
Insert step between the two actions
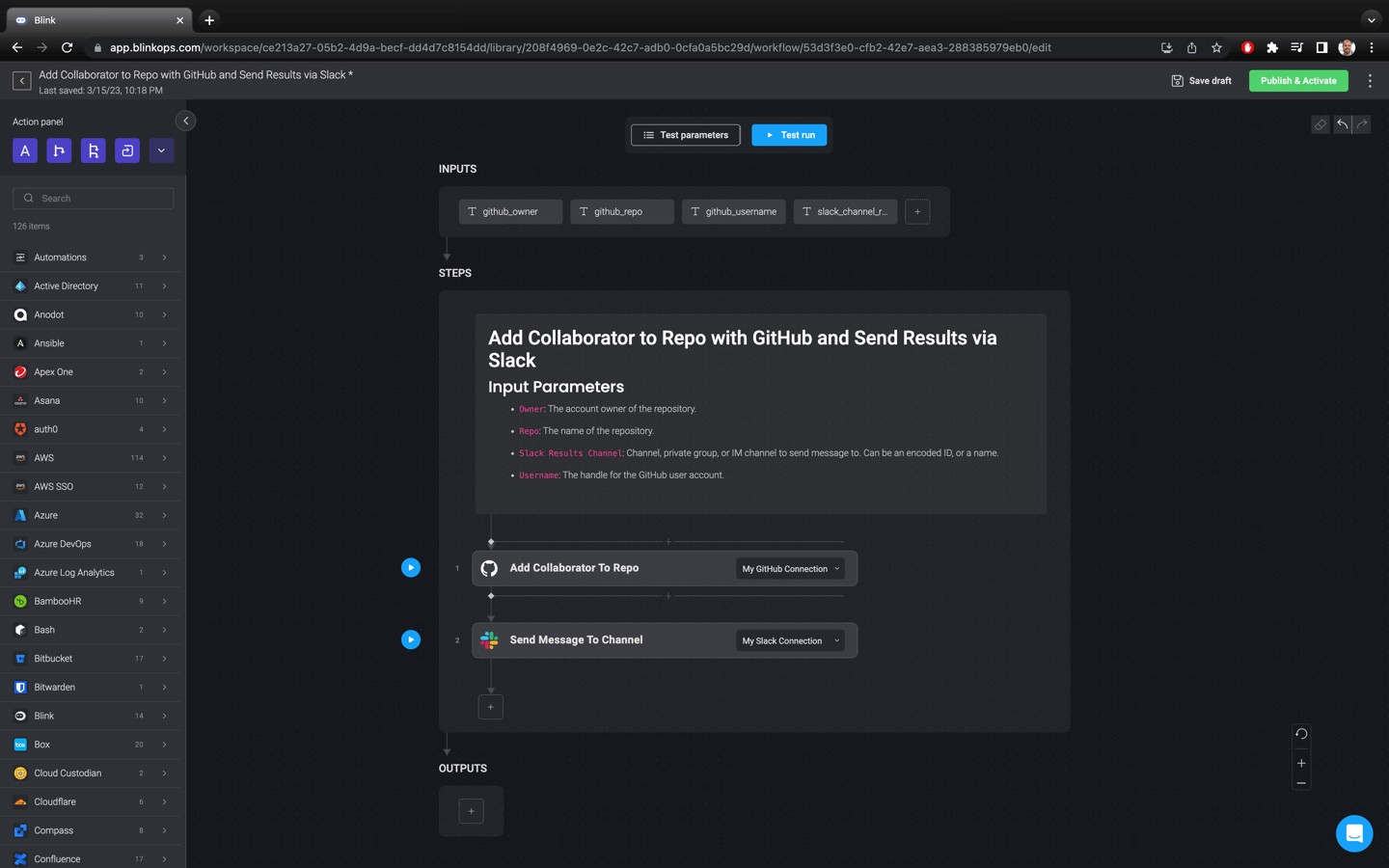click(x=667, y=596)
